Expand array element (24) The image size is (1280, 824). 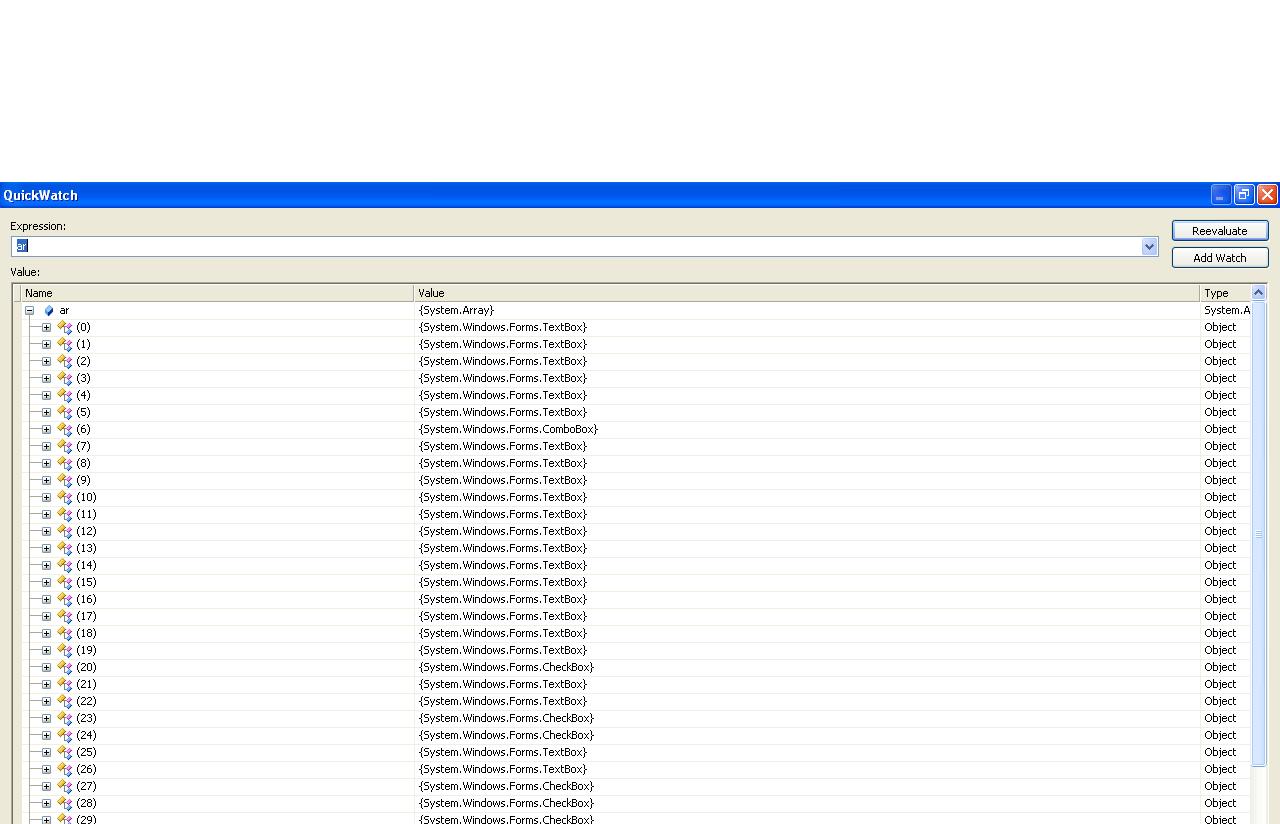coord(46,736)
